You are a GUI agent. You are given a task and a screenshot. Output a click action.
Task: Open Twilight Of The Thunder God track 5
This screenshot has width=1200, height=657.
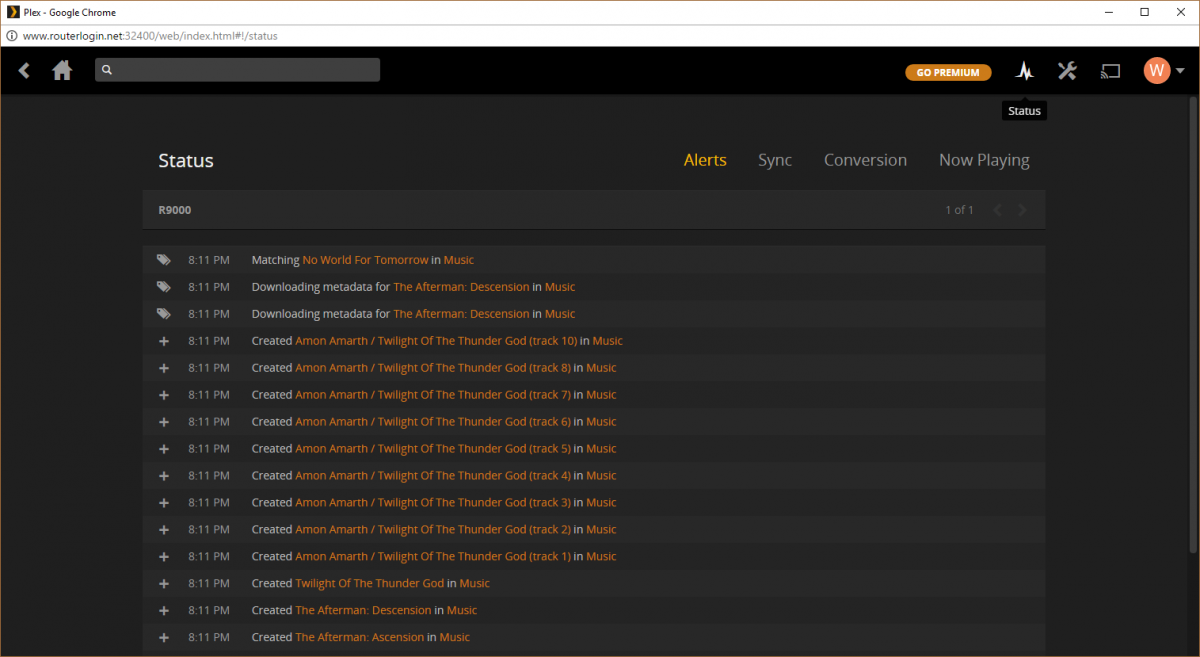[433, 449]
